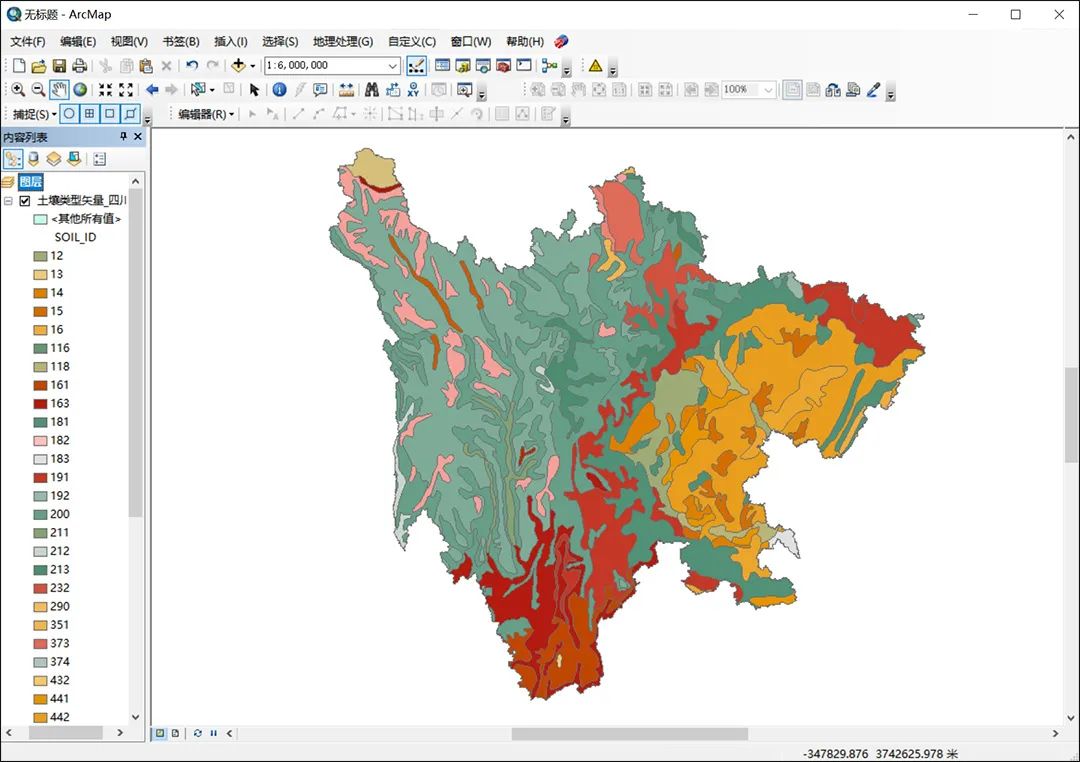Expand Tools toolbar overflow options
The image size is (1080, 762).
[482, 92]
